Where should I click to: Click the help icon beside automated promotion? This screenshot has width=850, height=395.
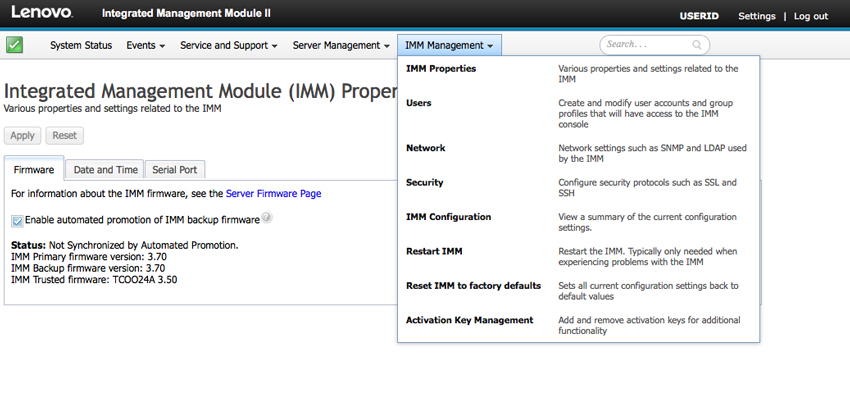[266, 218]
